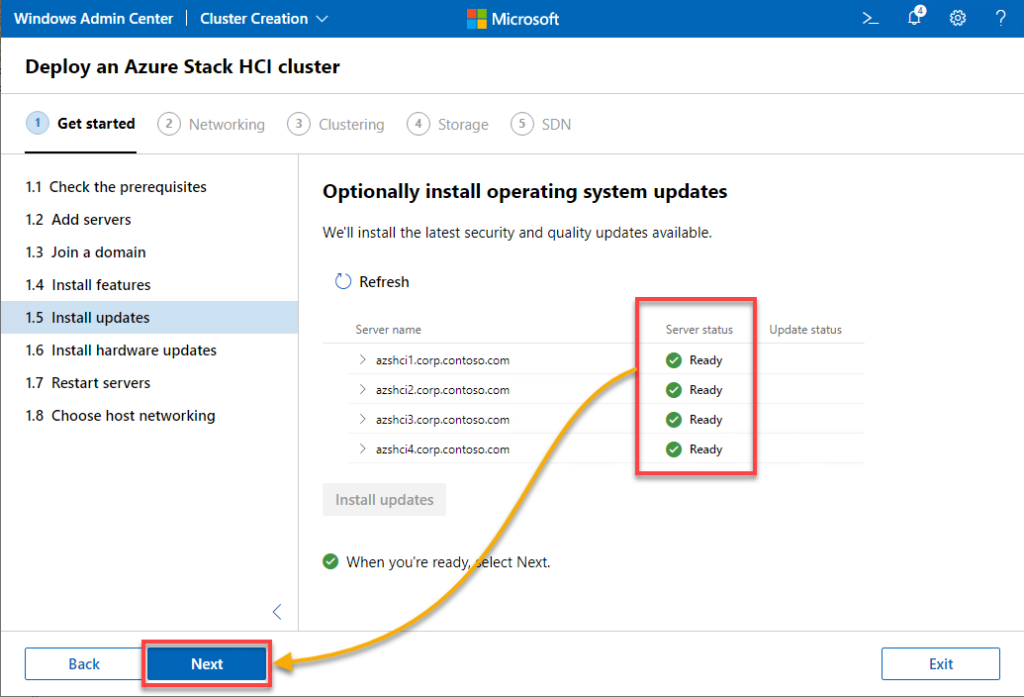
Task: Expand the azshci4.corp.contoso.com row
Action: (x=362, y=450)
